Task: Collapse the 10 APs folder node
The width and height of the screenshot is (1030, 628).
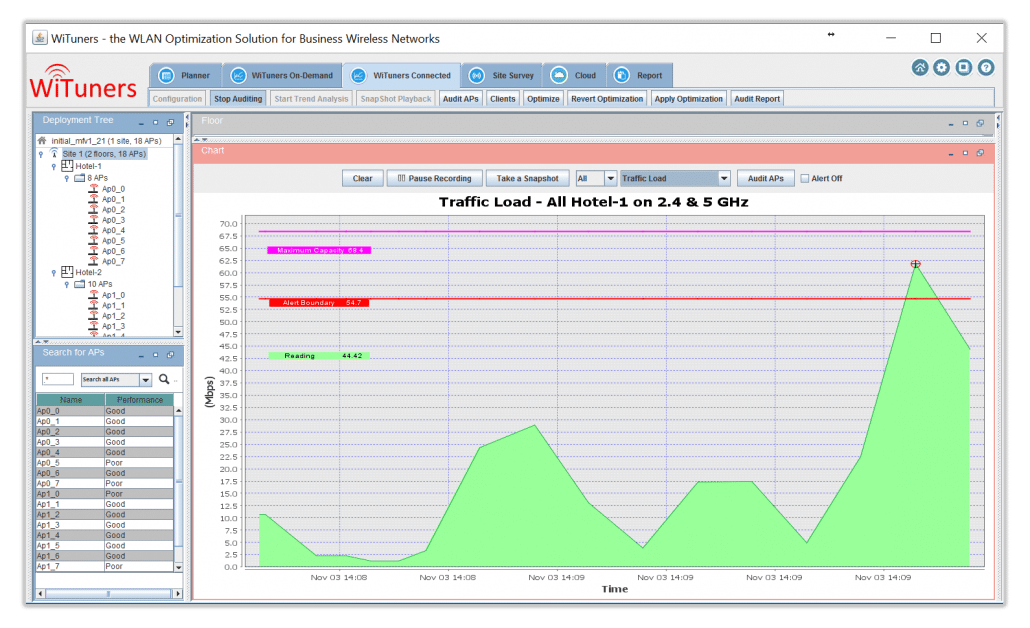Action: click(x=66, y=285)
